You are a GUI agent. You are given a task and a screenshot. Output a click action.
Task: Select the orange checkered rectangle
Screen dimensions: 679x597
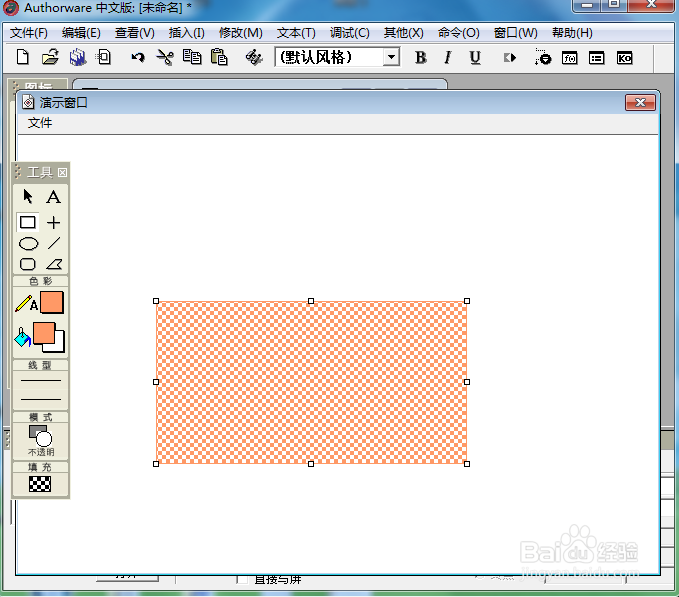(311, 382)
